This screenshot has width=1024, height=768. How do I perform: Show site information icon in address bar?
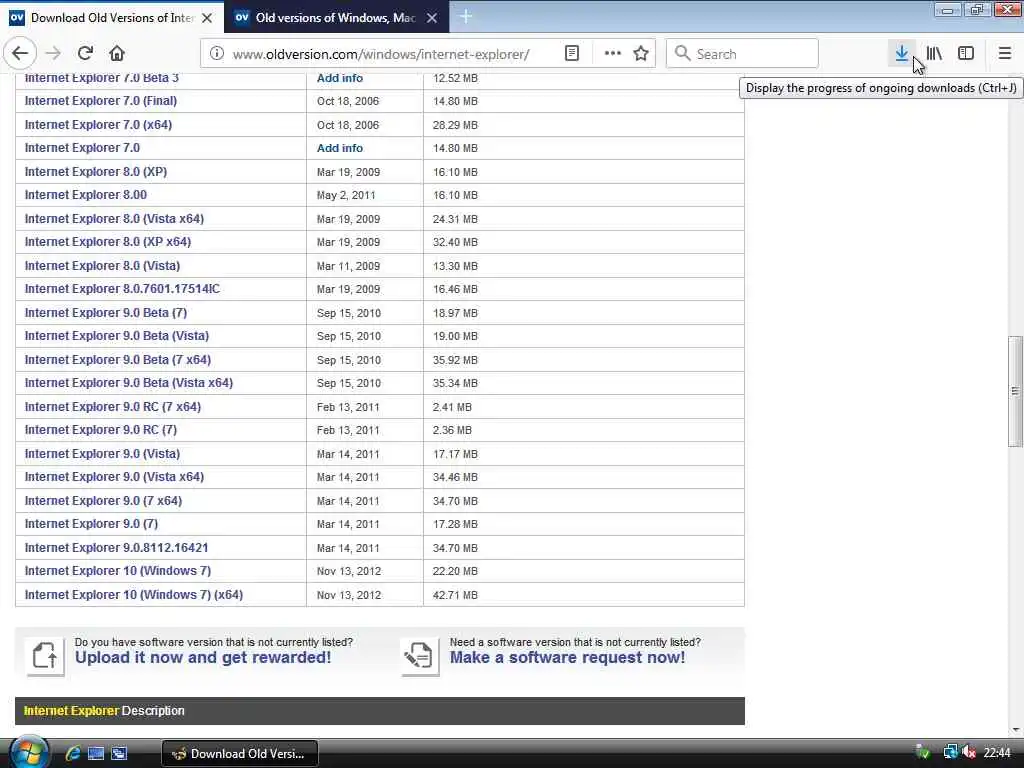click(x=216, y=54)
